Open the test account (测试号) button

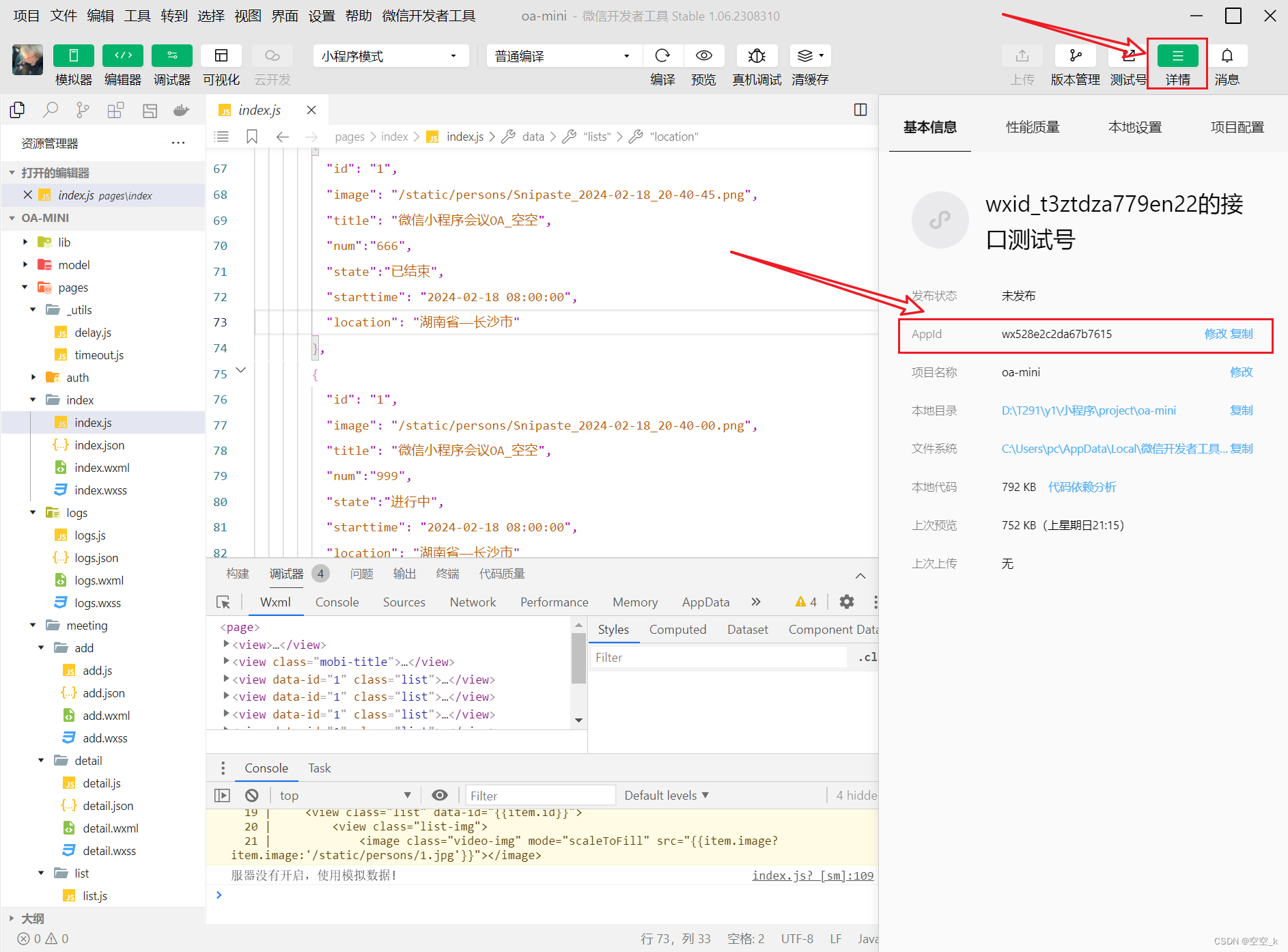point(1128,56)
